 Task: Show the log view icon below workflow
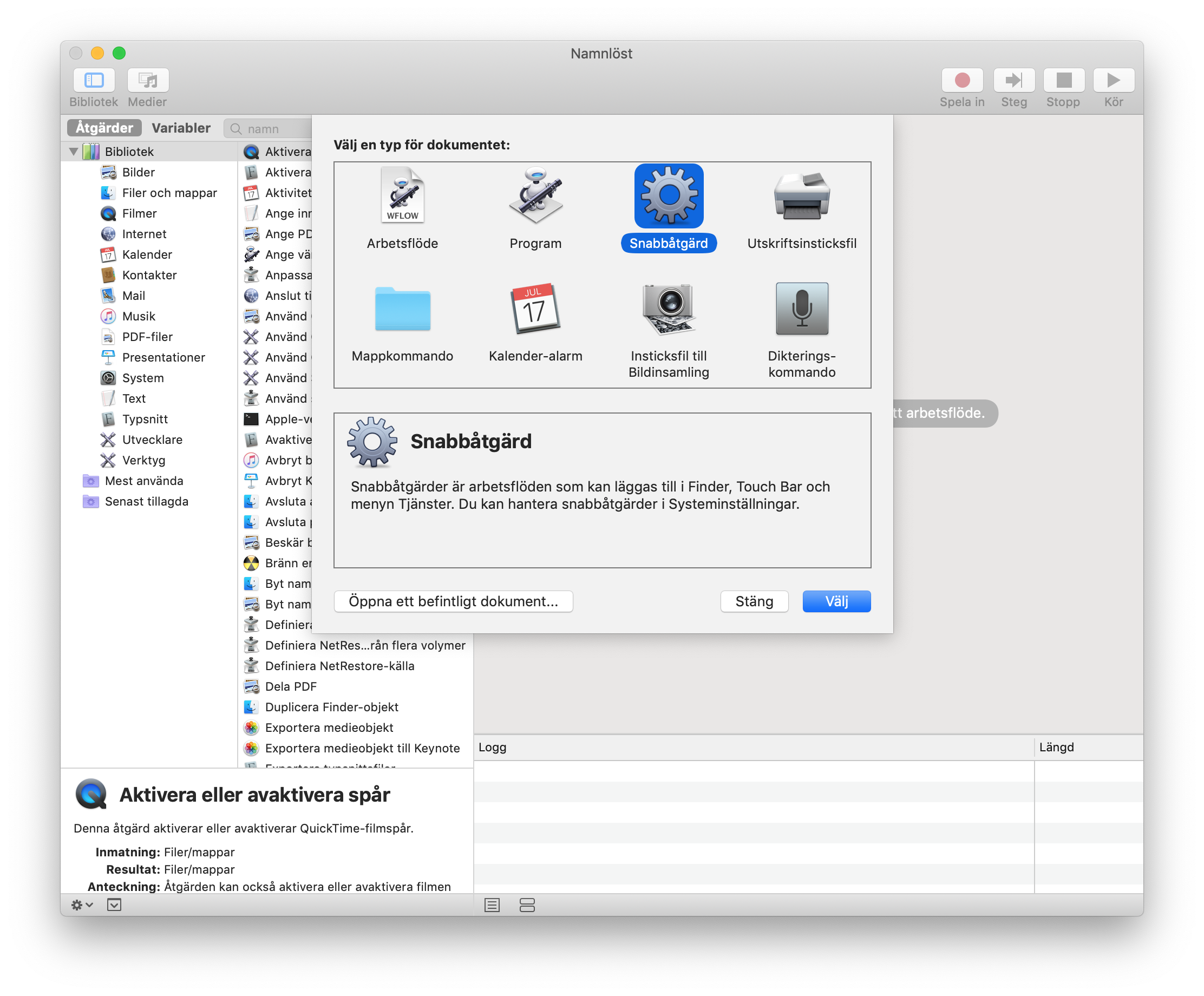point(492,905)
